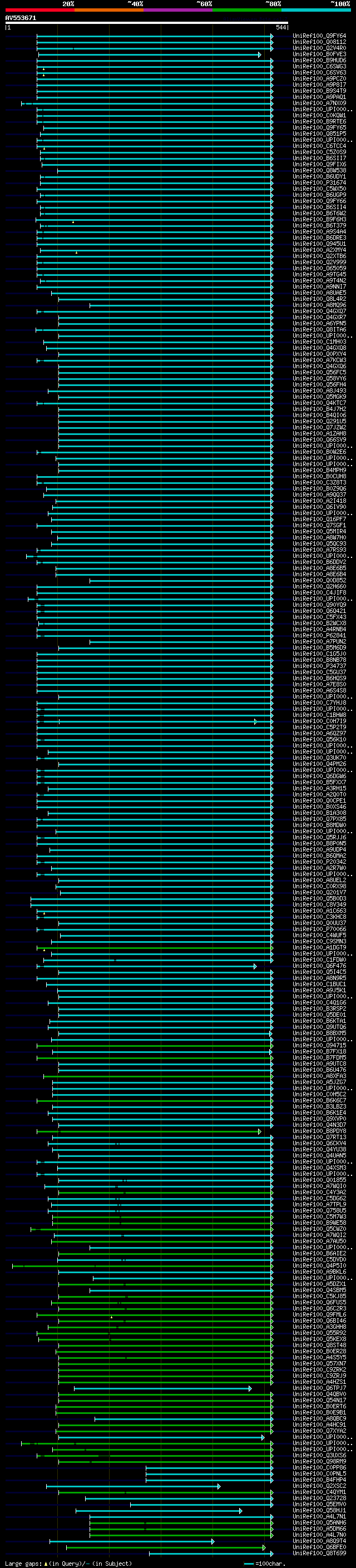Screen dimensions: 356x1568
Task: Click the UniRef100_B9RTE6 entry
Action: tap(319, 122)
